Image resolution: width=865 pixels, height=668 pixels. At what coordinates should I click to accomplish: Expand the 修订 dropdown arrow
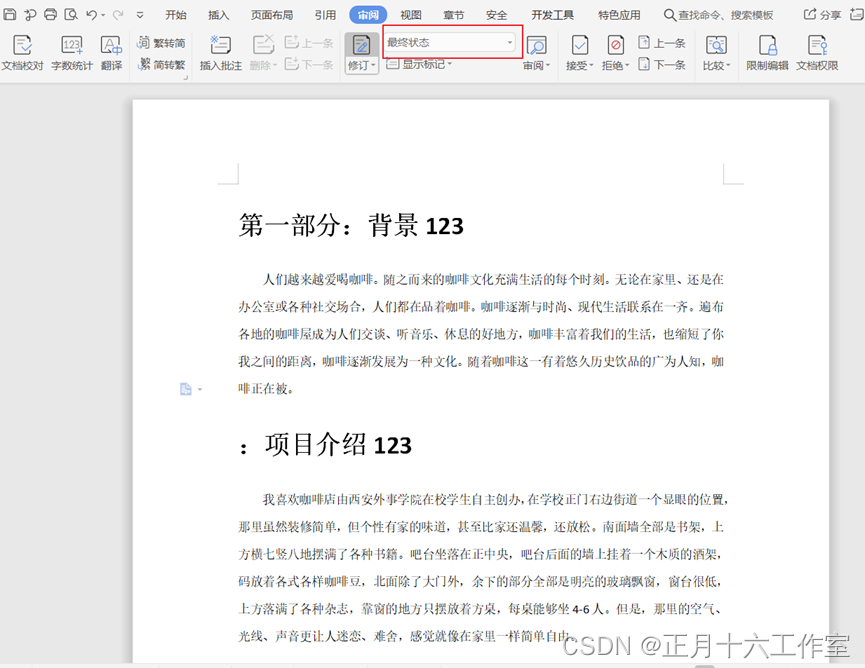click(373, 66)
